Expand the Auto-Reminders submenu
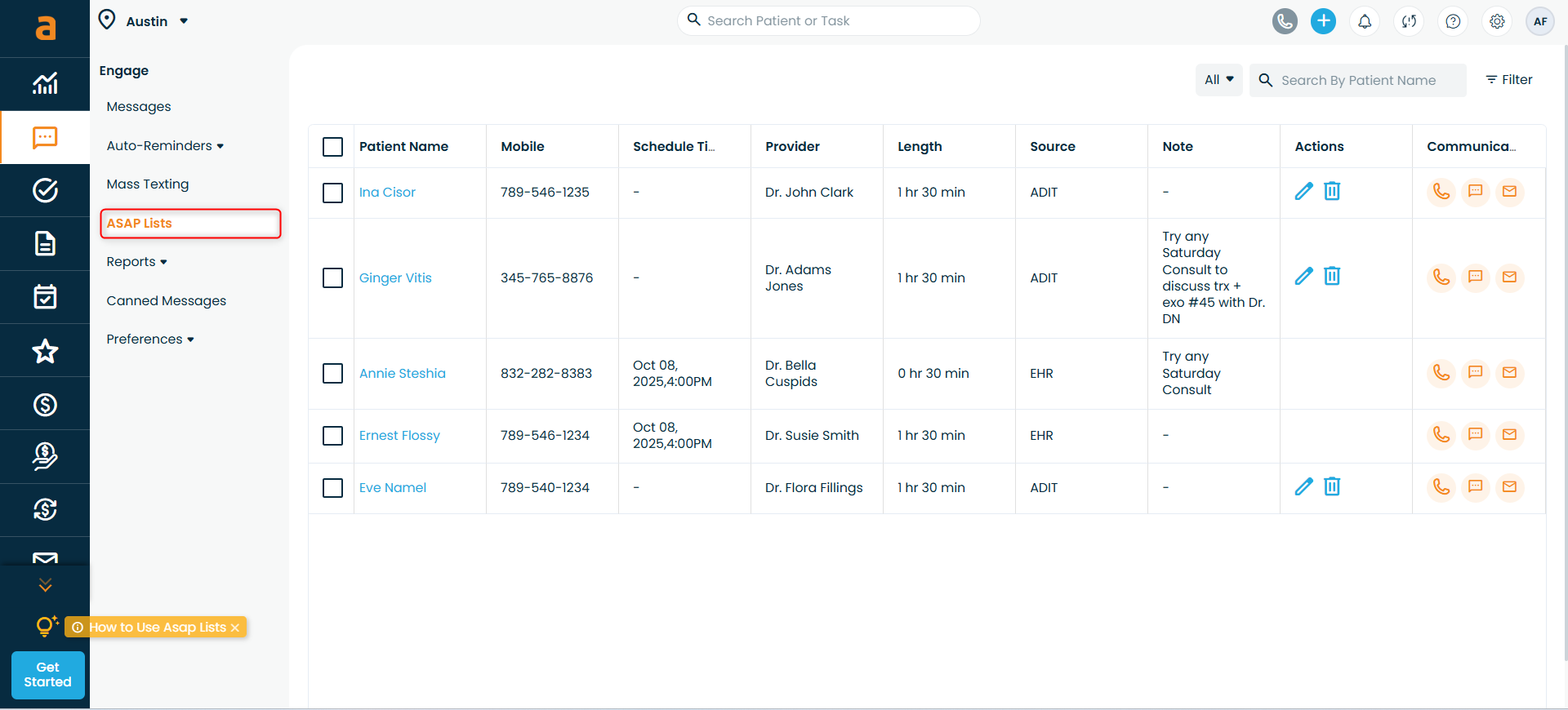The width and height of the screenshot is (1568, 710). 165,146
